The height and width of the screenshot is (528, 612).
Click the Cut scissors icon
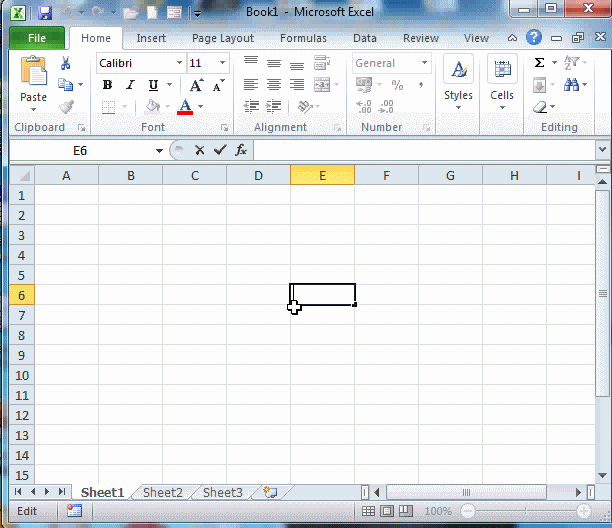point(66,63)
